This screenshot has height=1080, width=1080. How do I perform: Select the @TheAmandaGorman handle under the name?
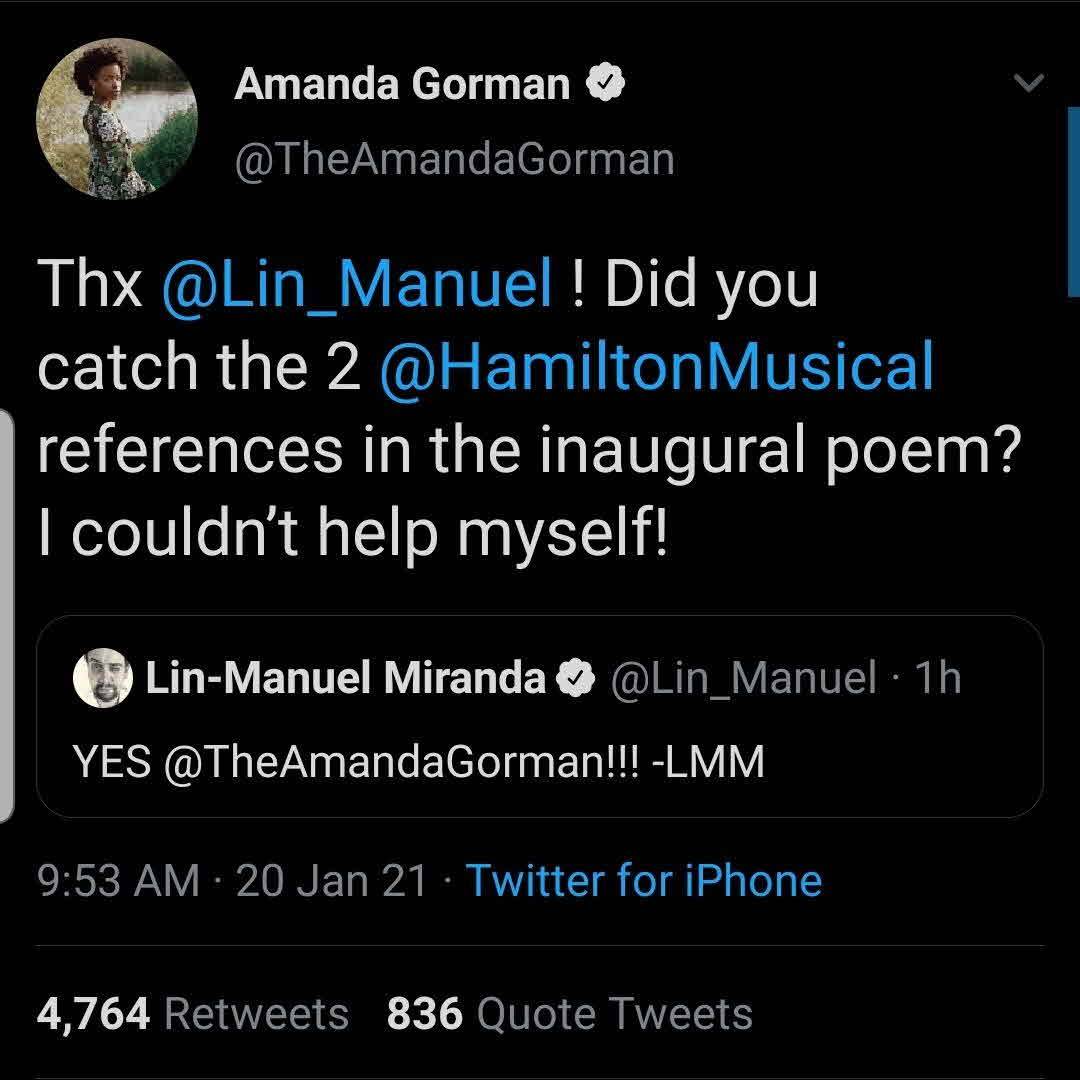point(453,159)
